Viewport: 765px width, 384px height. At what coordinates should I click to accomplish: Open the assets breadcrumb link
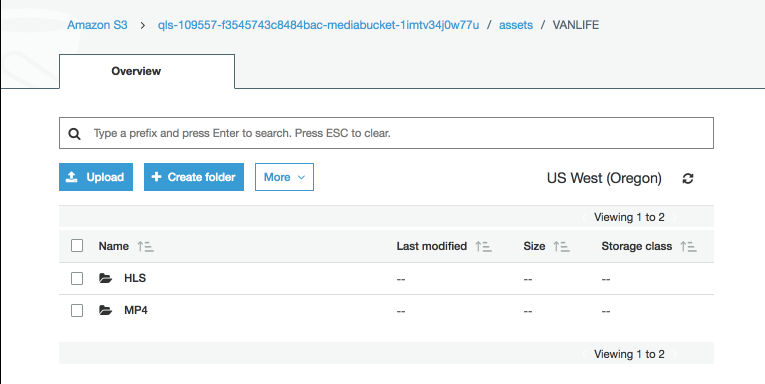click(516, 25)
